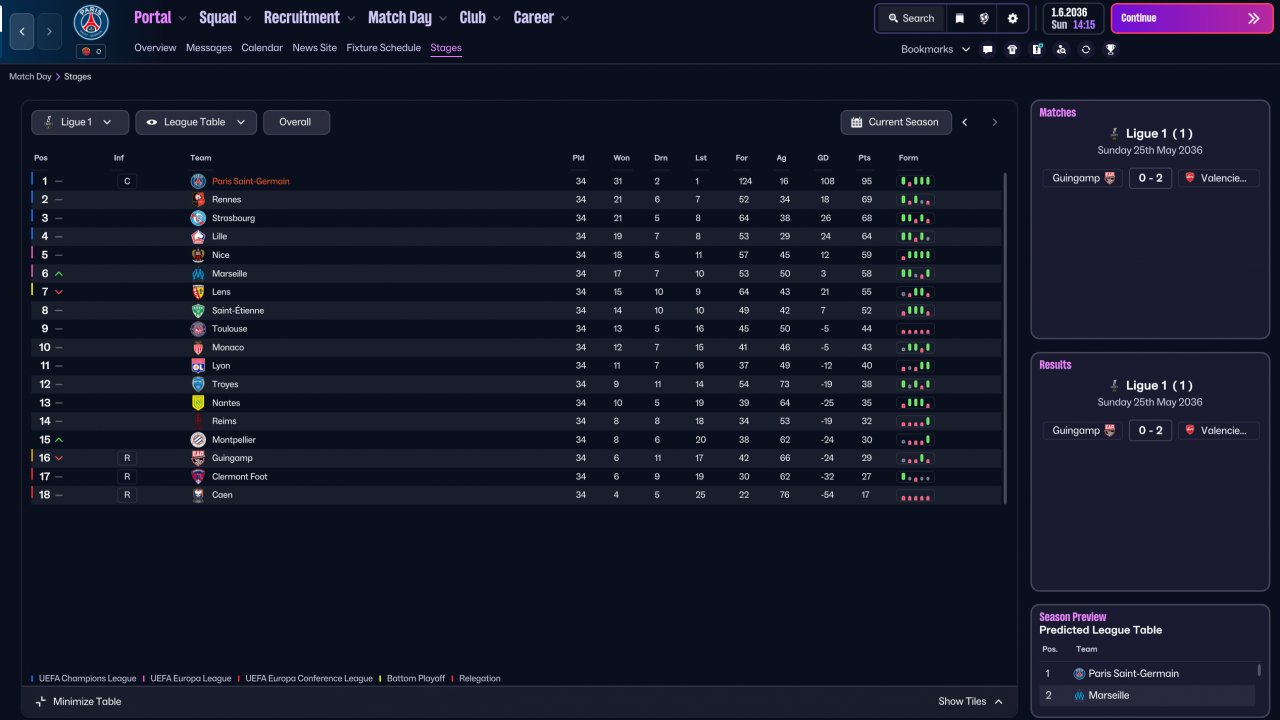Screen dimensions: 1280x720
Task: Click the Rennes club badge
Action: 198,200
